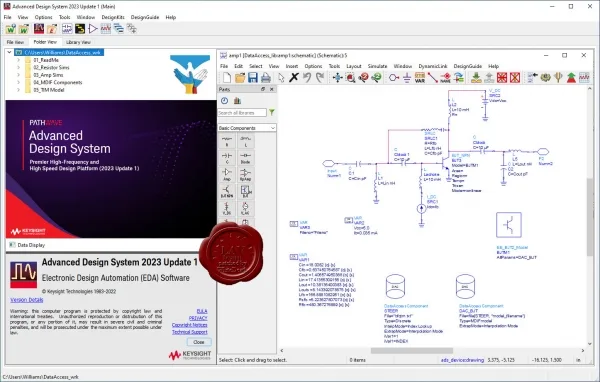Select the 03_Amp Sims folder row
The width and height of the screenshot is (600, 382).
(48, 75)
